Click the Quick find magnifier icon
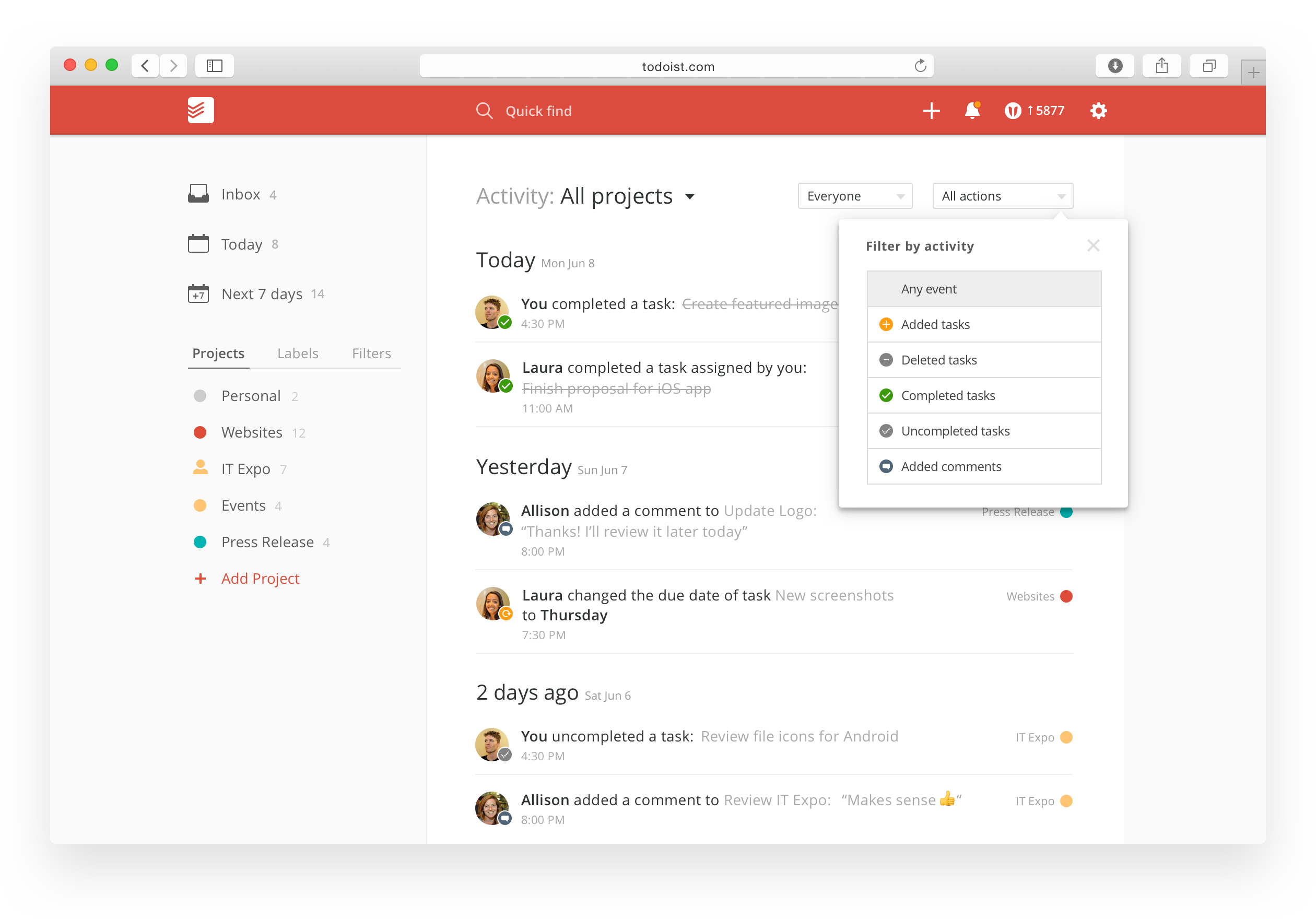The image size is (1316, 919). (x=484, y=111)
